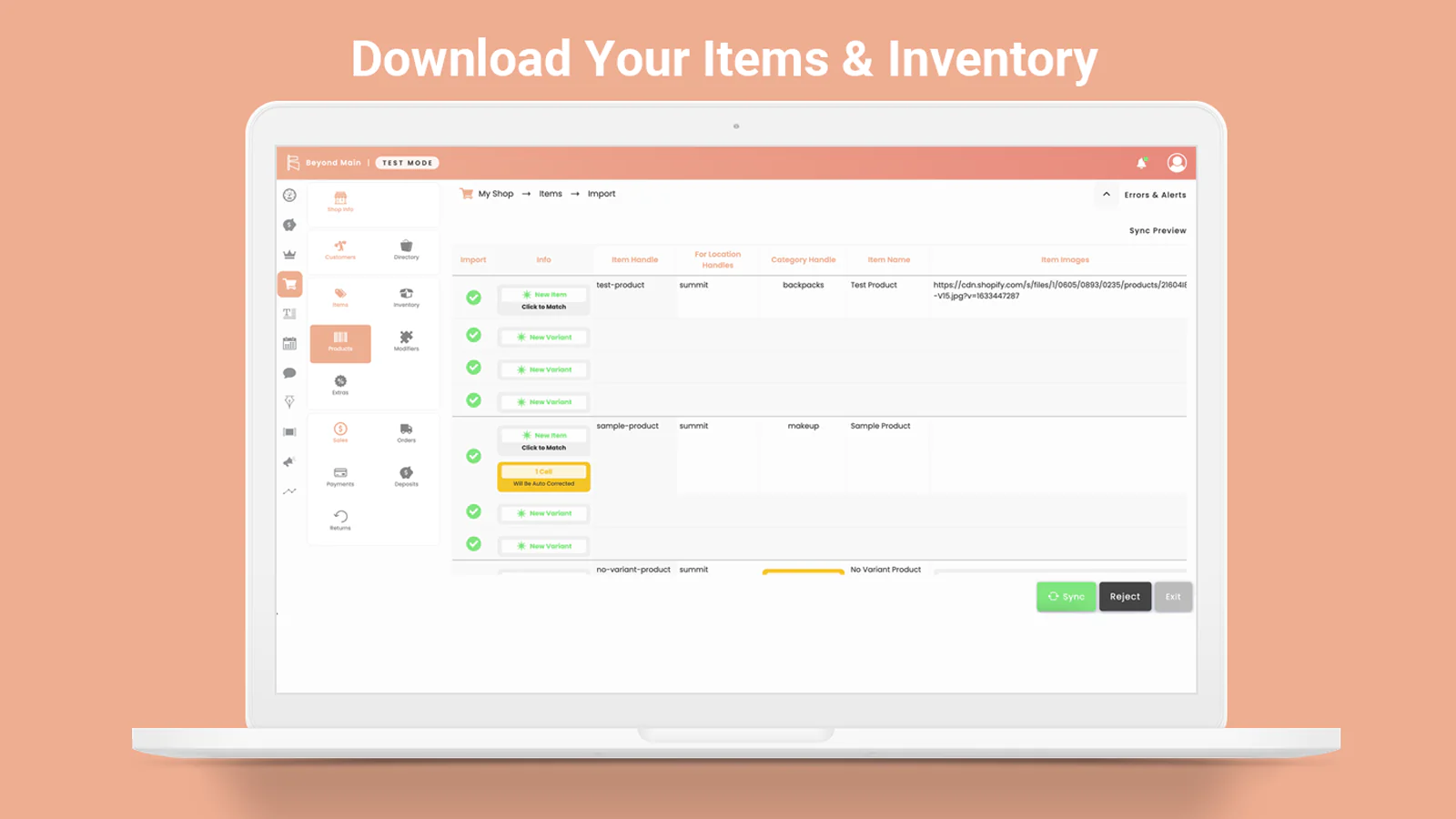
Task: Toggle import check for third variant under test-product
Action: pyautogui.click(x=473, y=400)
